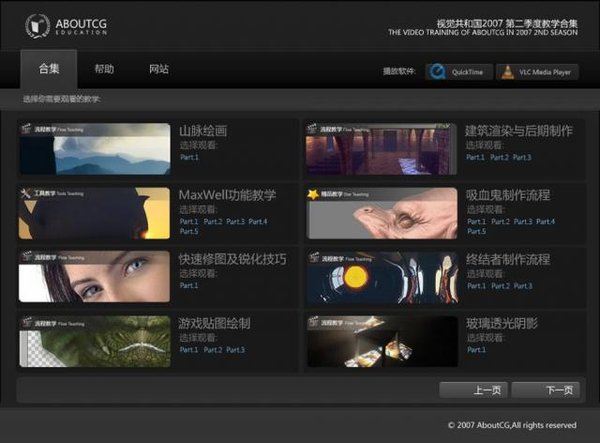Open Part.3 of 建筑渲染与后期制作
Screen dimensions: 600x443
pyautogui.click(x=521, y=157)
